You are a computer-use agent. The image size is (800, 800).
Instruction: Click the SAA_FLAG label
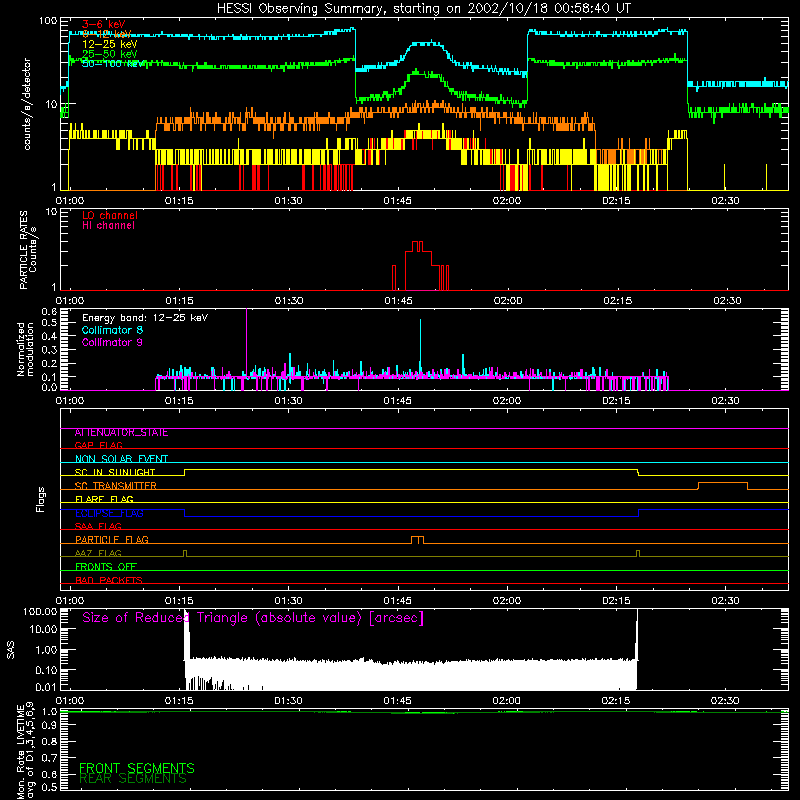[x=98, y=526]
